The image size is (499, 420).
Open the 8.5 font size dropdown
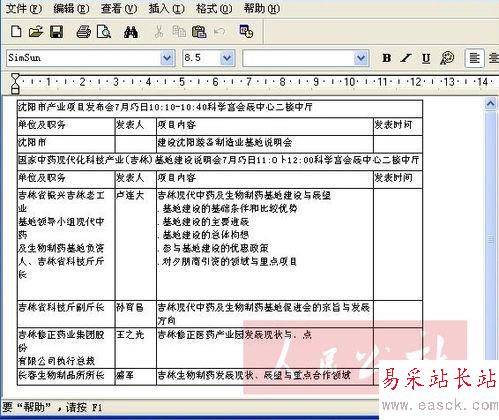[227, 58]
